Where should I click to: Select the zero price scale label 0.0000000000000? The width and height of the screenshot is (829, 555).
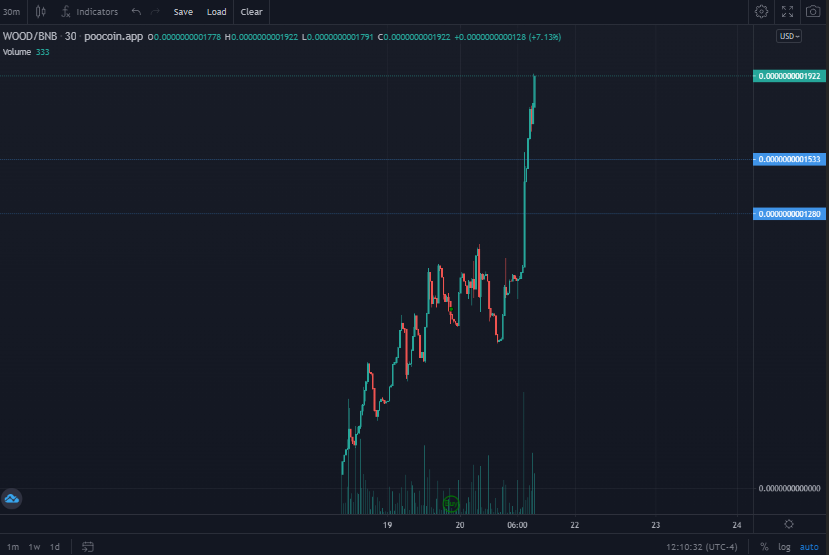click(789, 488)
